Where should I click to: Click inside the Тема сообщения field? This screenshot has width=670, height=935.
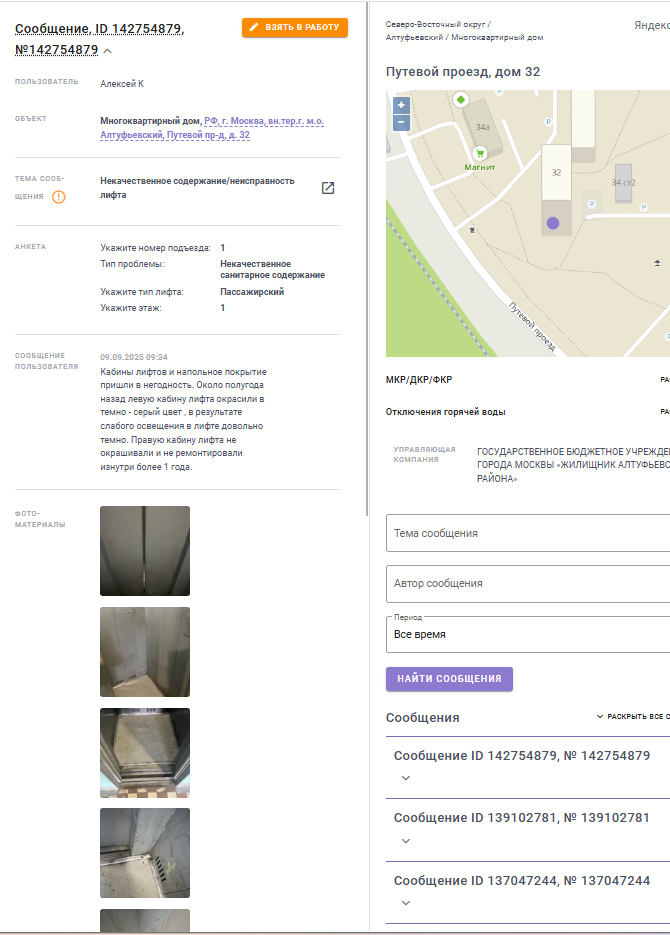coord(528,533)
